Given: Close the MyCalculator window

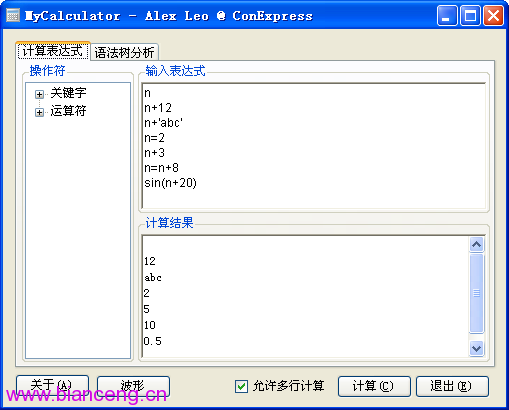Looking at the screenshot, I should 493,16.
